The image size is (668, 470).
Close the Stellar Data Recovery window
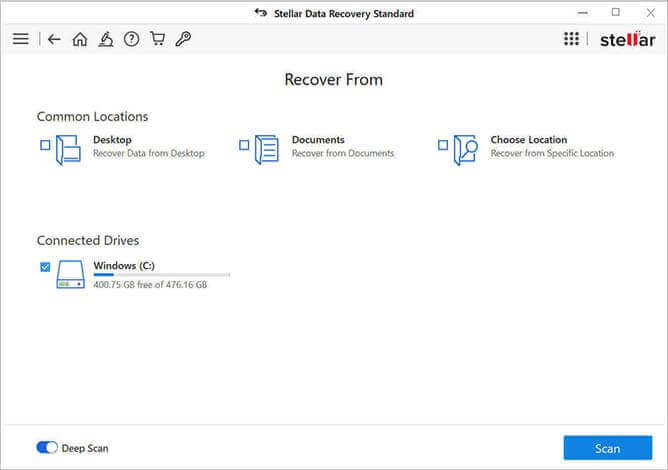(x=650, y=13)
